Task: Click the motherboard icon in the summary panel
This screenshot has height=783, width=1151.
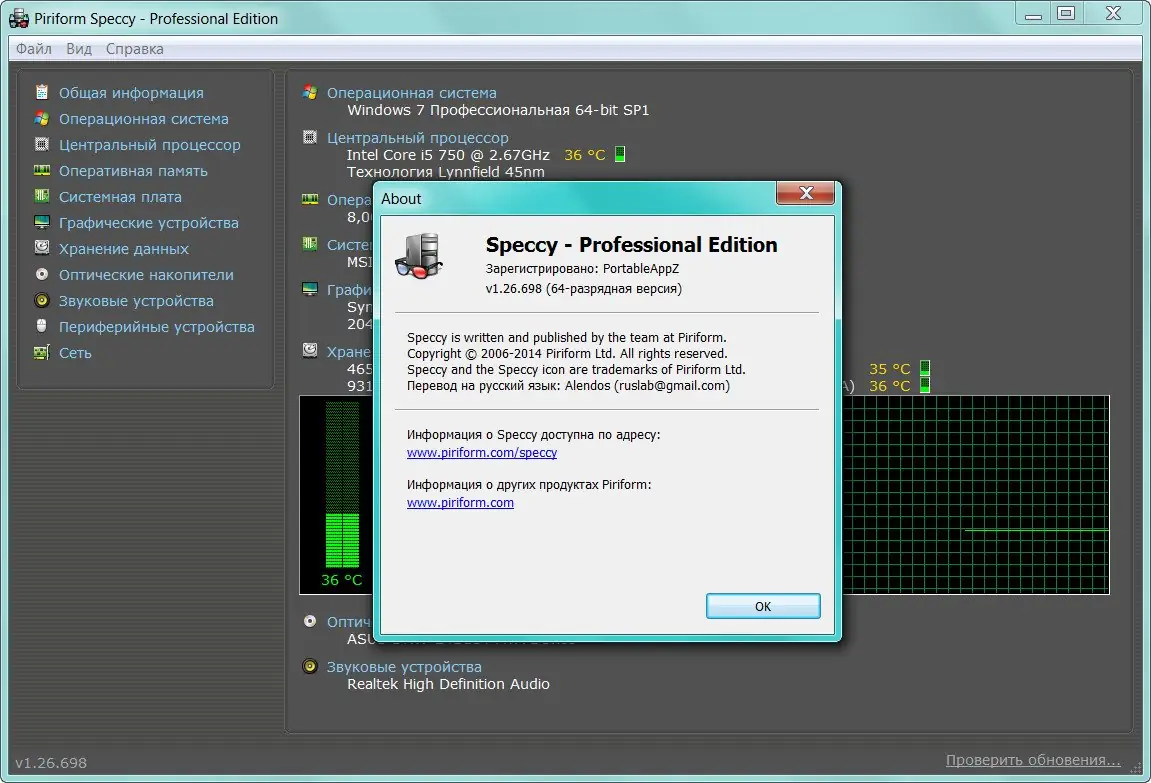Action: coord(310,244)
